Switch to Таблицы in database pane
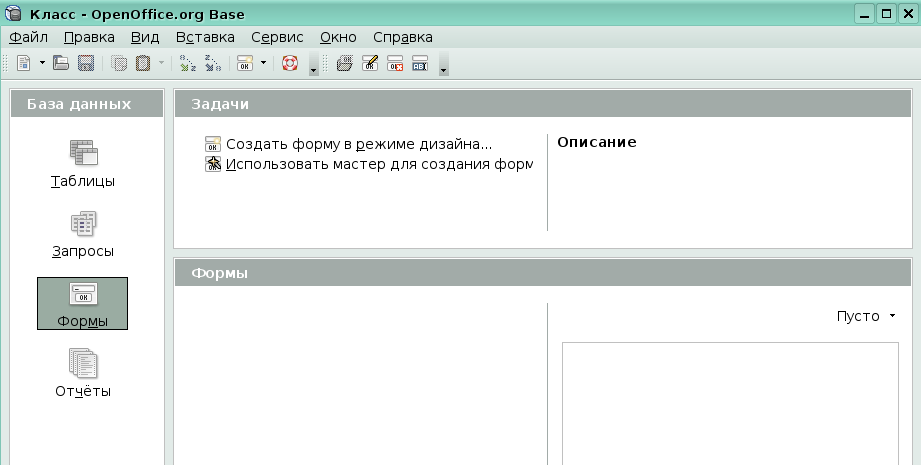 click(83, 164)
